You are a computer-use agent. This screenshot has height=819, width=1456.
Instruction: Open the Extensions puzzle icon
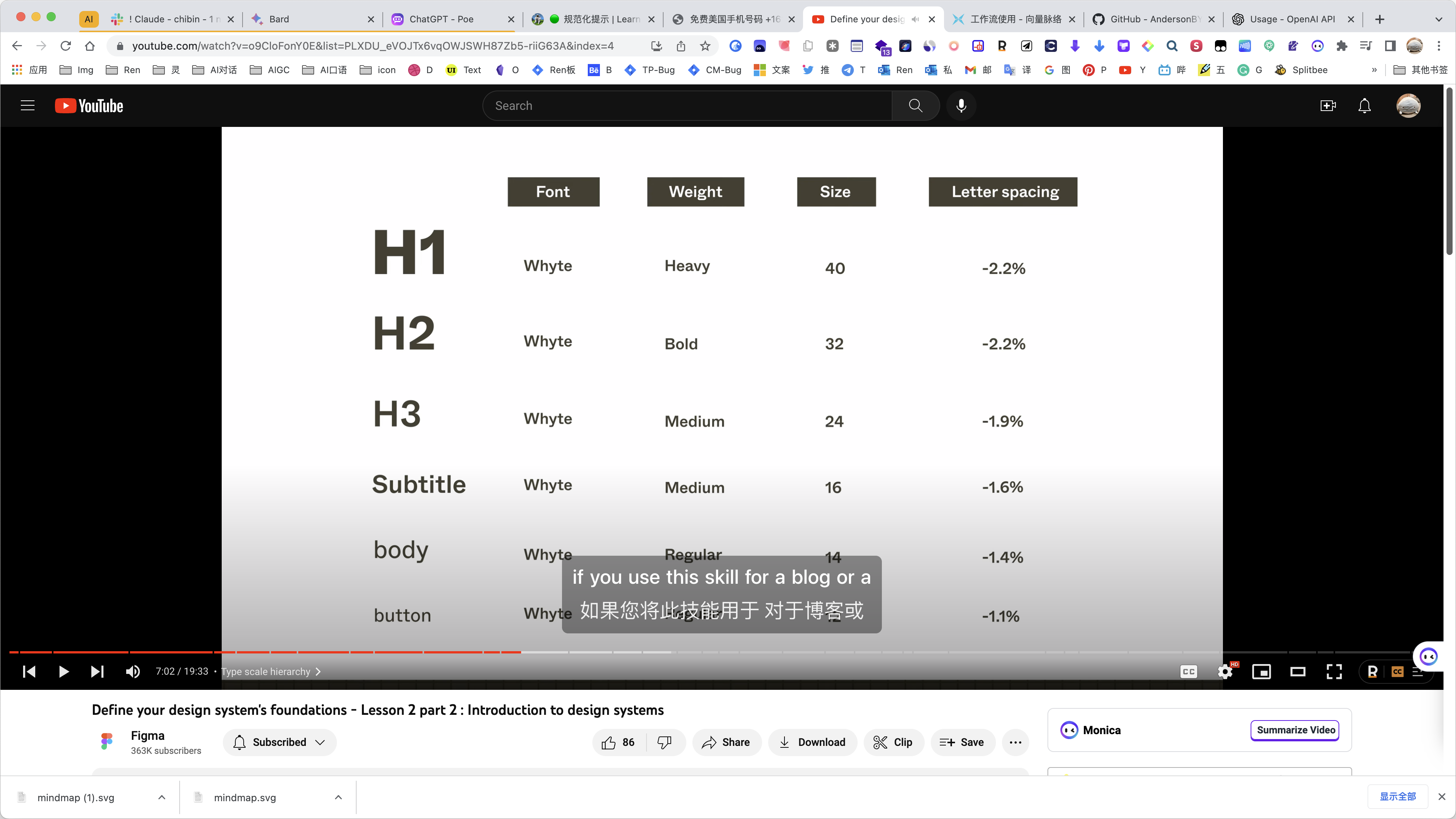point(1342,46)
